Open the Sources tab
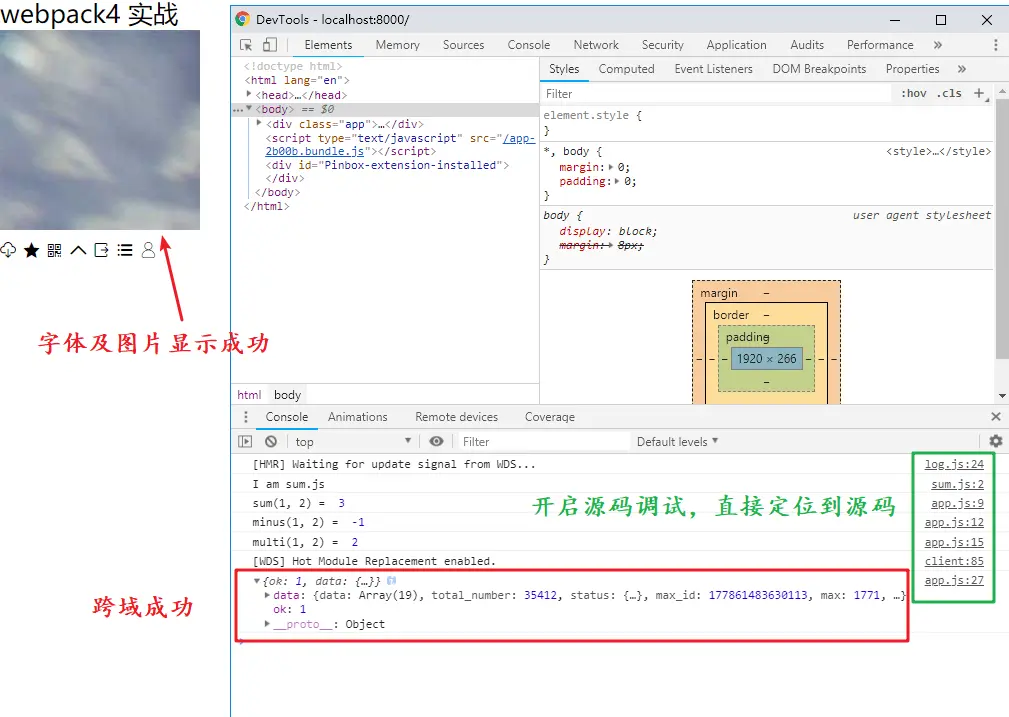The height and width of the screenshot is (717, 1009). coord(463,45)
